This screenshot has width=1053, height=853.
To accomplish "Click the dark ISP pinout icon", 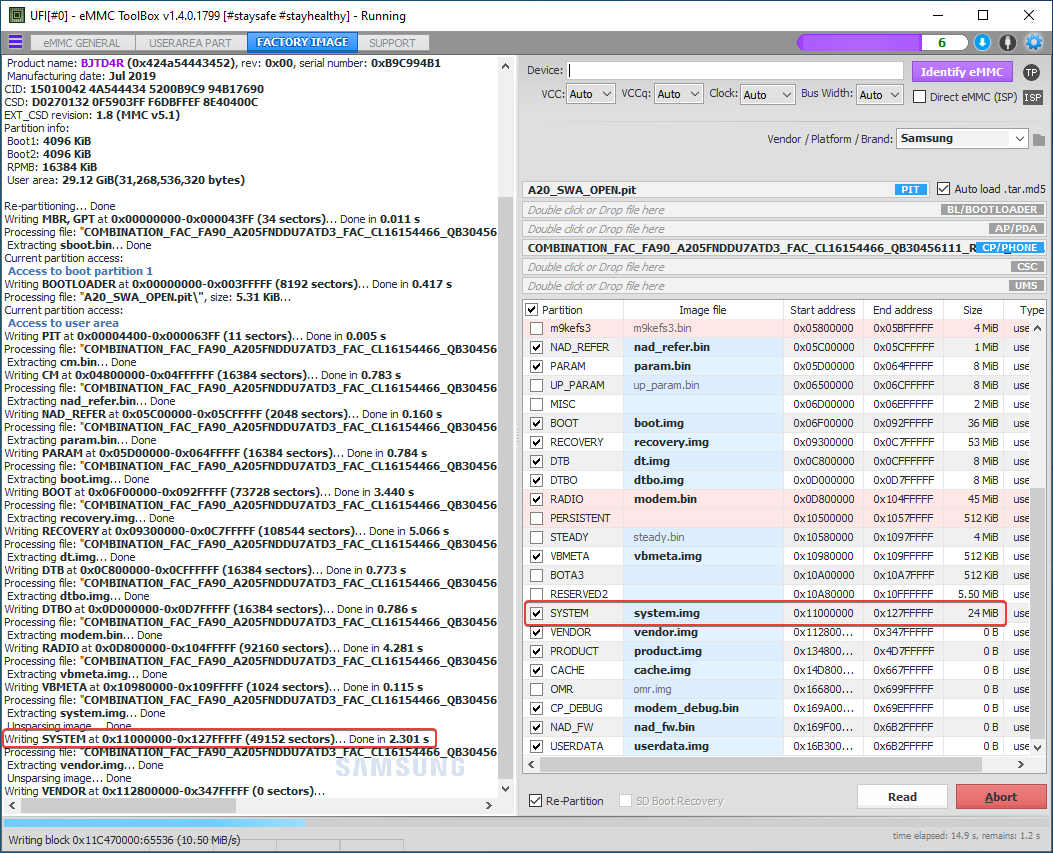I will click(1033, 97).
